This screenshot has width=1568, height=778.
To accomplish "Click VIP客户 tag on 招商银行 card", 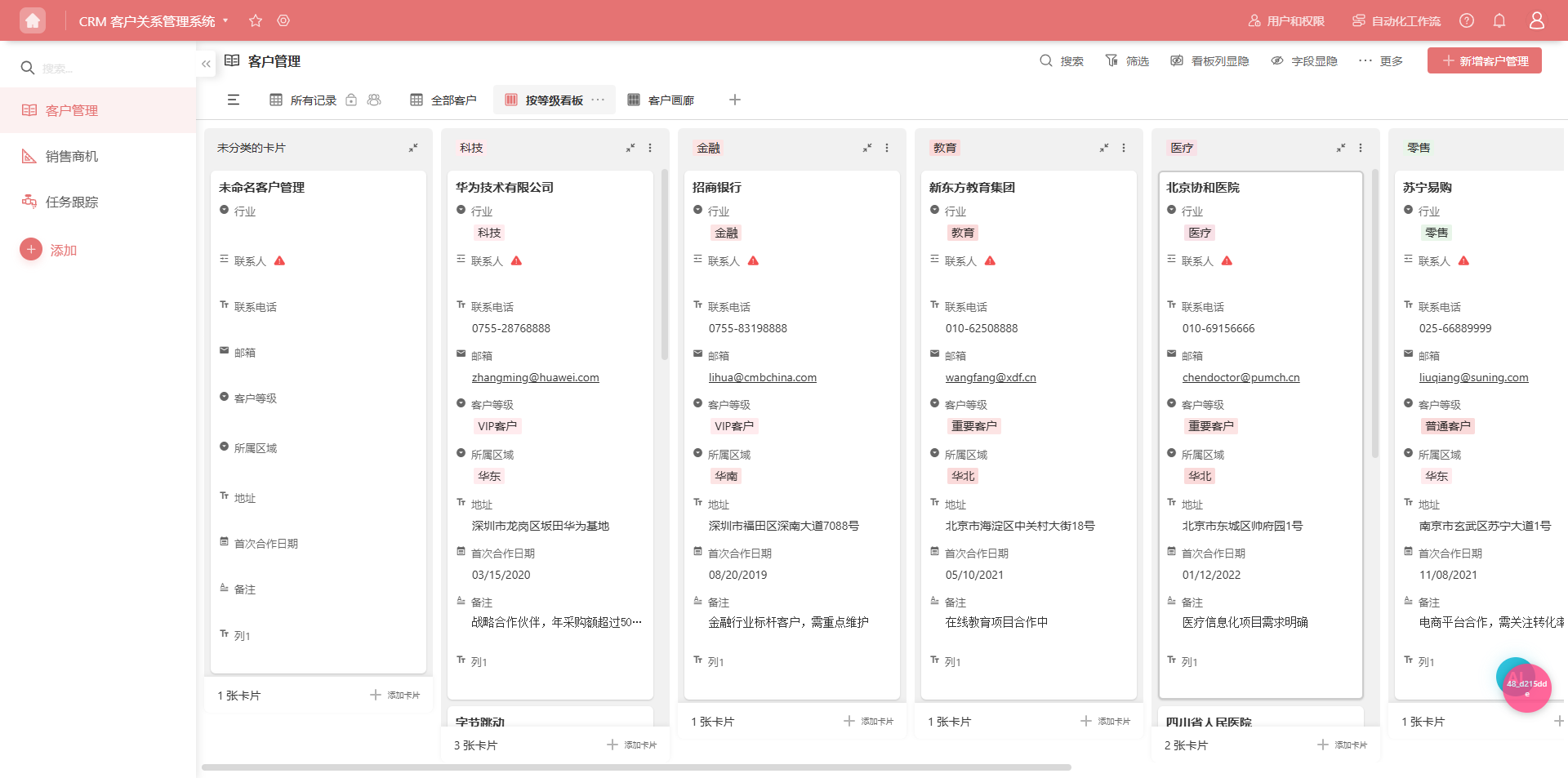I will pyautogui.click(x=734, y=426).
